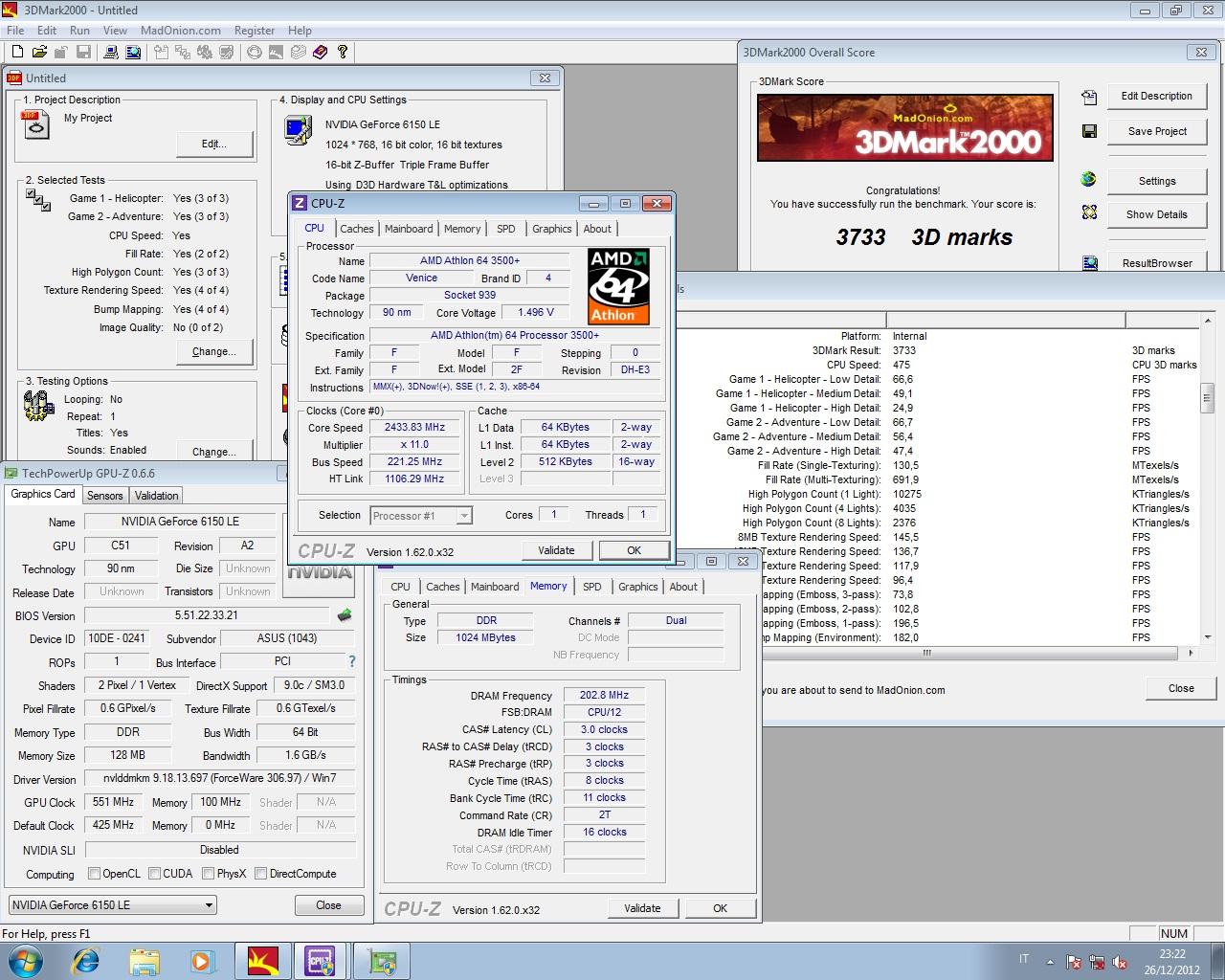The width and height of the screenshot is (1225, 980).
Task: Show hidden tray icons arrow
Action: [x=1050, y=963]
